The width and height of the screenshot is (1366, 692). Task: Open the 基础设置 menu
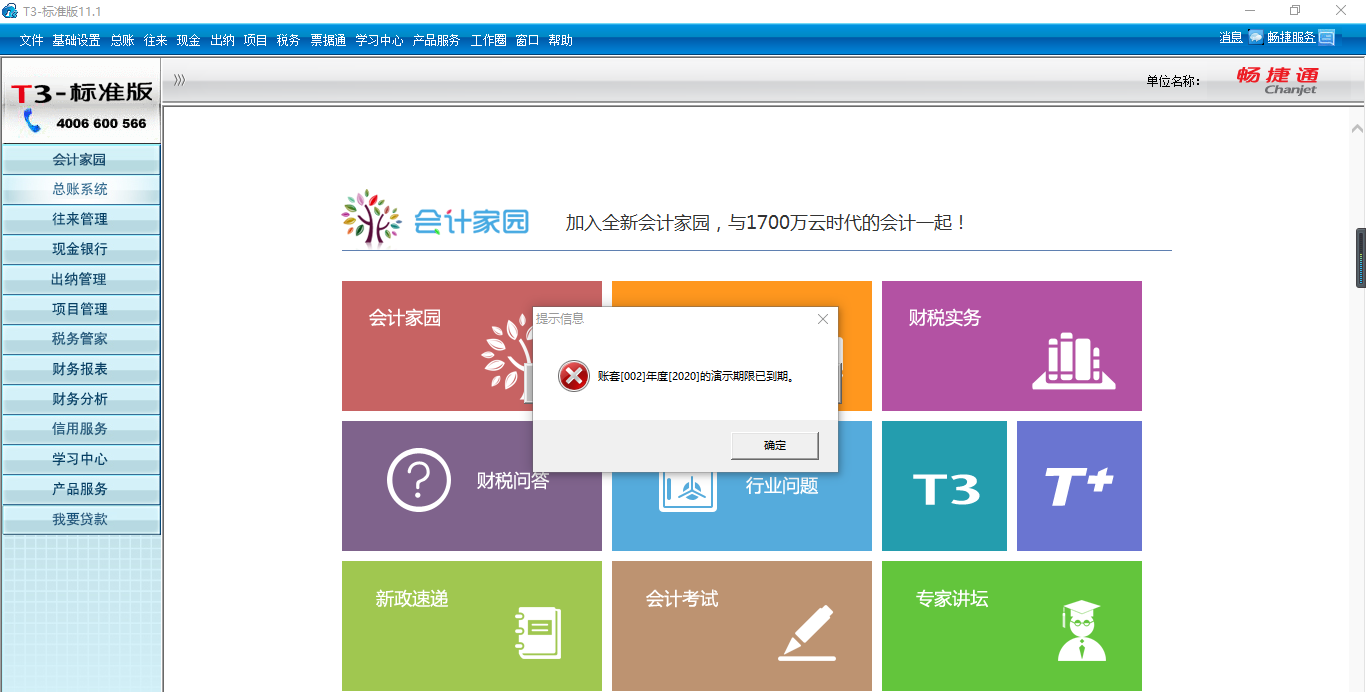point(76,40)
